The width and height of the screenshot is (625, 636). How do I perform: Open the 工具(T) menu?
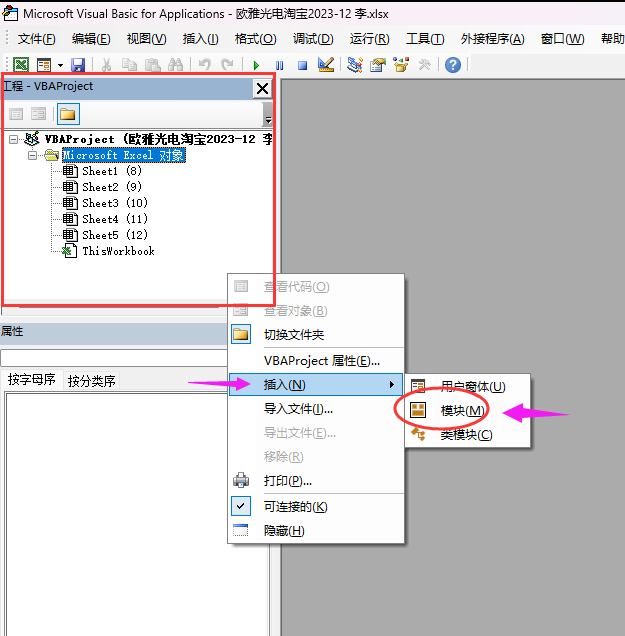coord(425,39)
